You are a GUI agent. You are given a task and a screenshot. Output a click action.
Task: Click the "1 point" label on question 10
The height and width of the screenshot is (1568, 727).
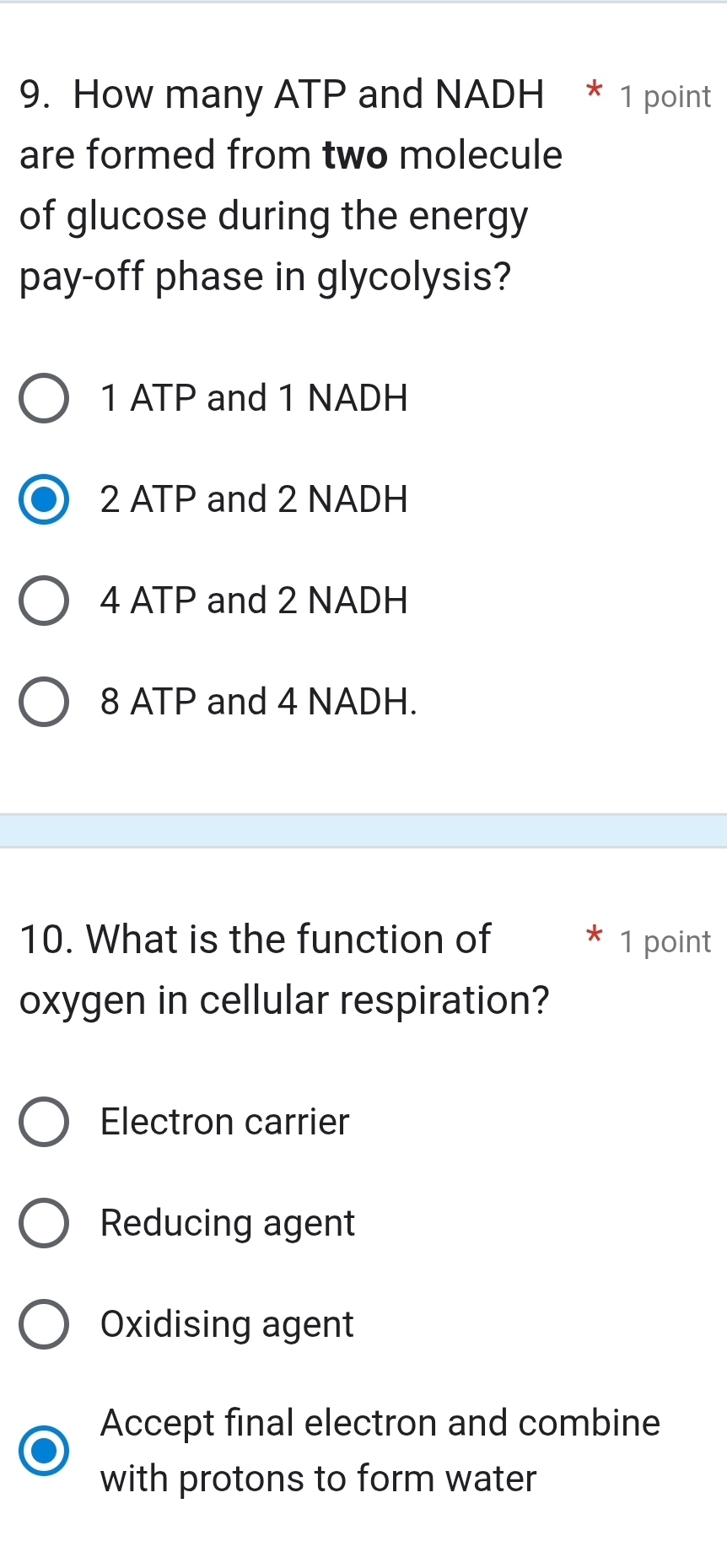[x=665, y=941]
